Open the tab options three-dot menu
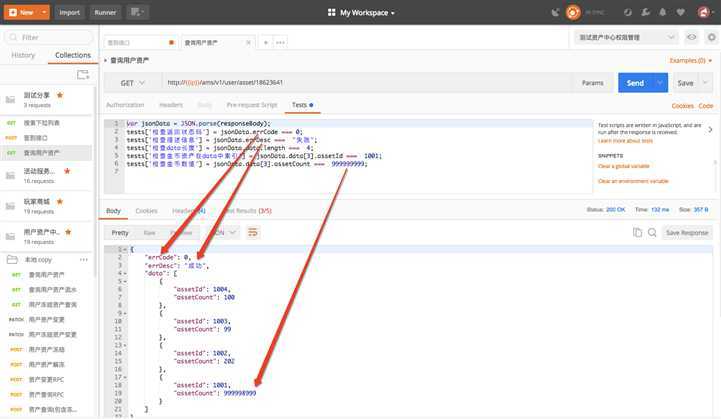 pyautogui.click(x=280, y=42)
